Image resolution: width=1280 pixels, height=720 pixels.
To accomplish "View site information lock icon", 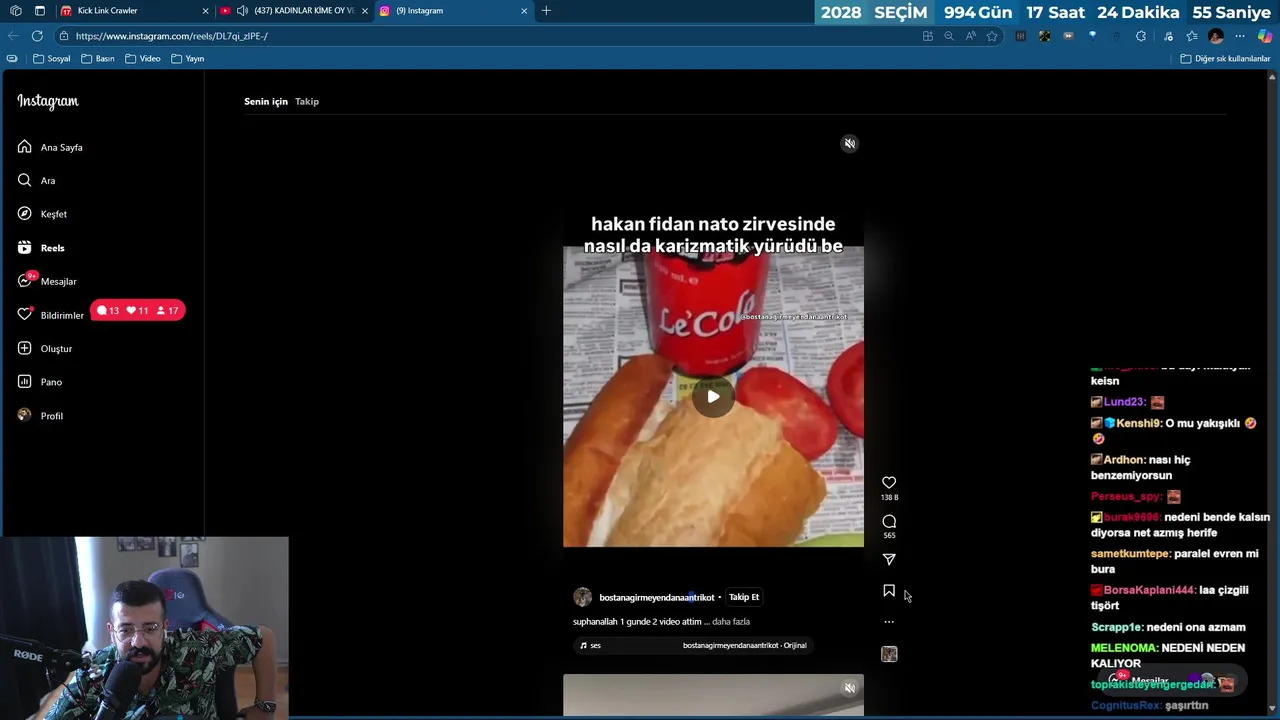I will pos(64,36).
